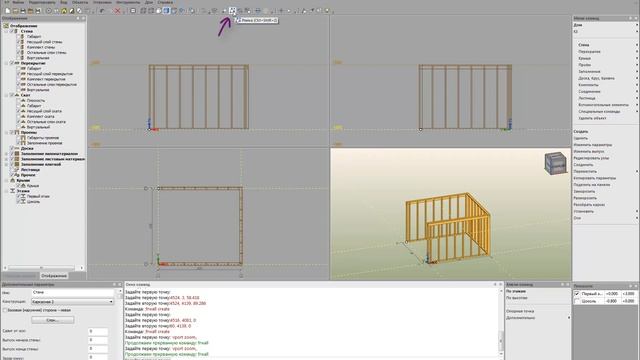Click the yellow house icon in toolbar
Viewport: 640px width, 360px height.
[x=64, y=11]
